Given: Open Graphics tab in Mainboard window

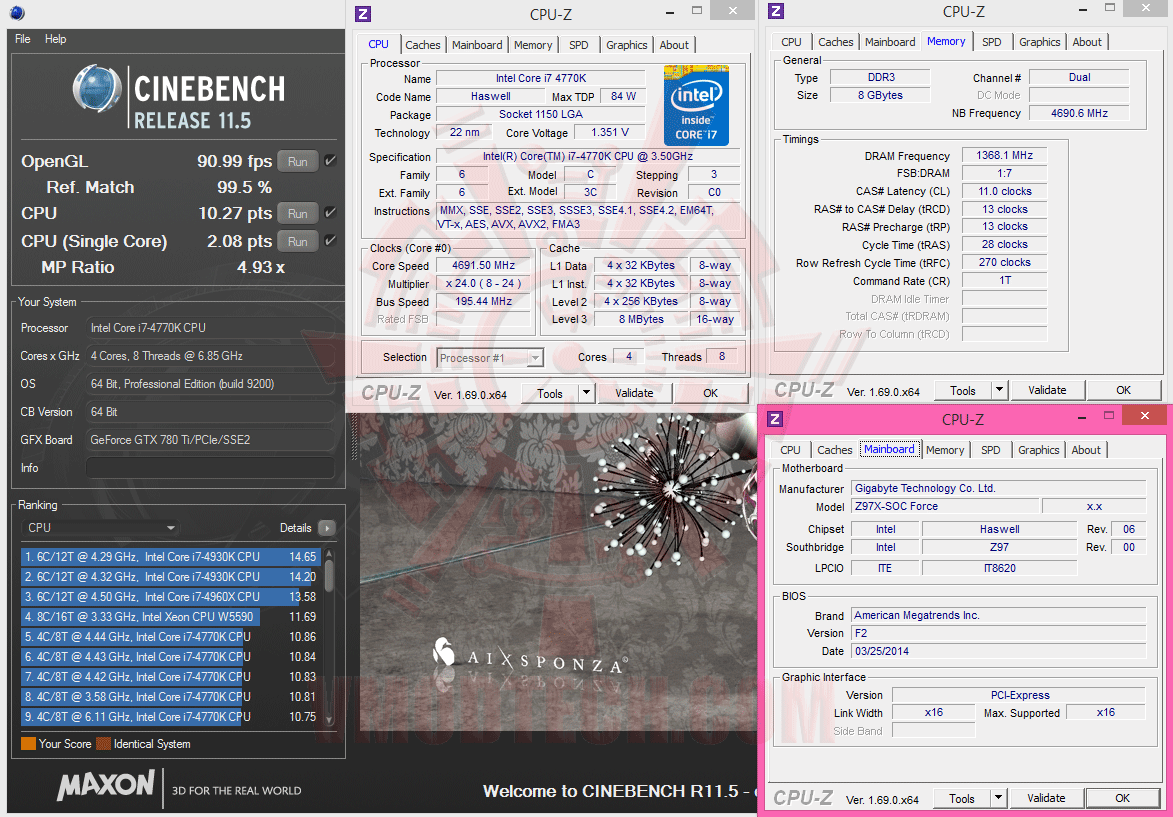Looking at the screenshot, I should coord(1038,450).
